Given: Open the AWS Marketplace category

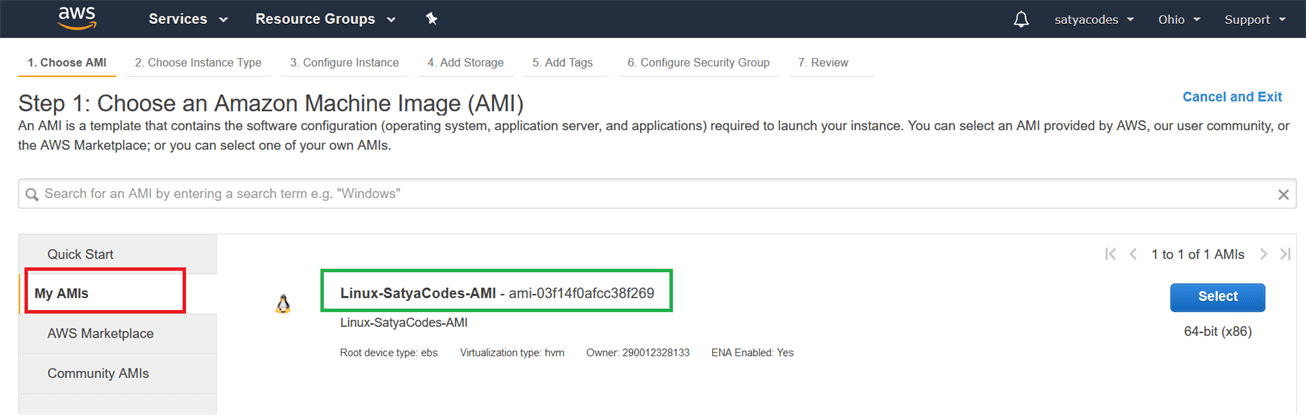Looking at the screenshot, I should (100, 333).
